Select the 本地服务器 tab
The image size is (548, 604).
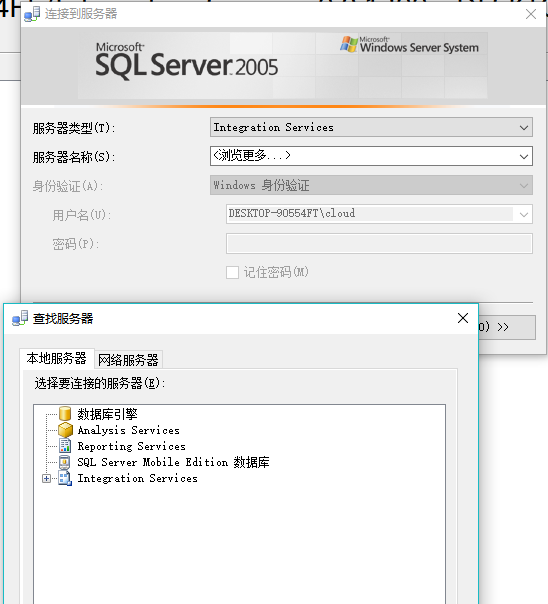pyautogui.click(x=57, y=359)
